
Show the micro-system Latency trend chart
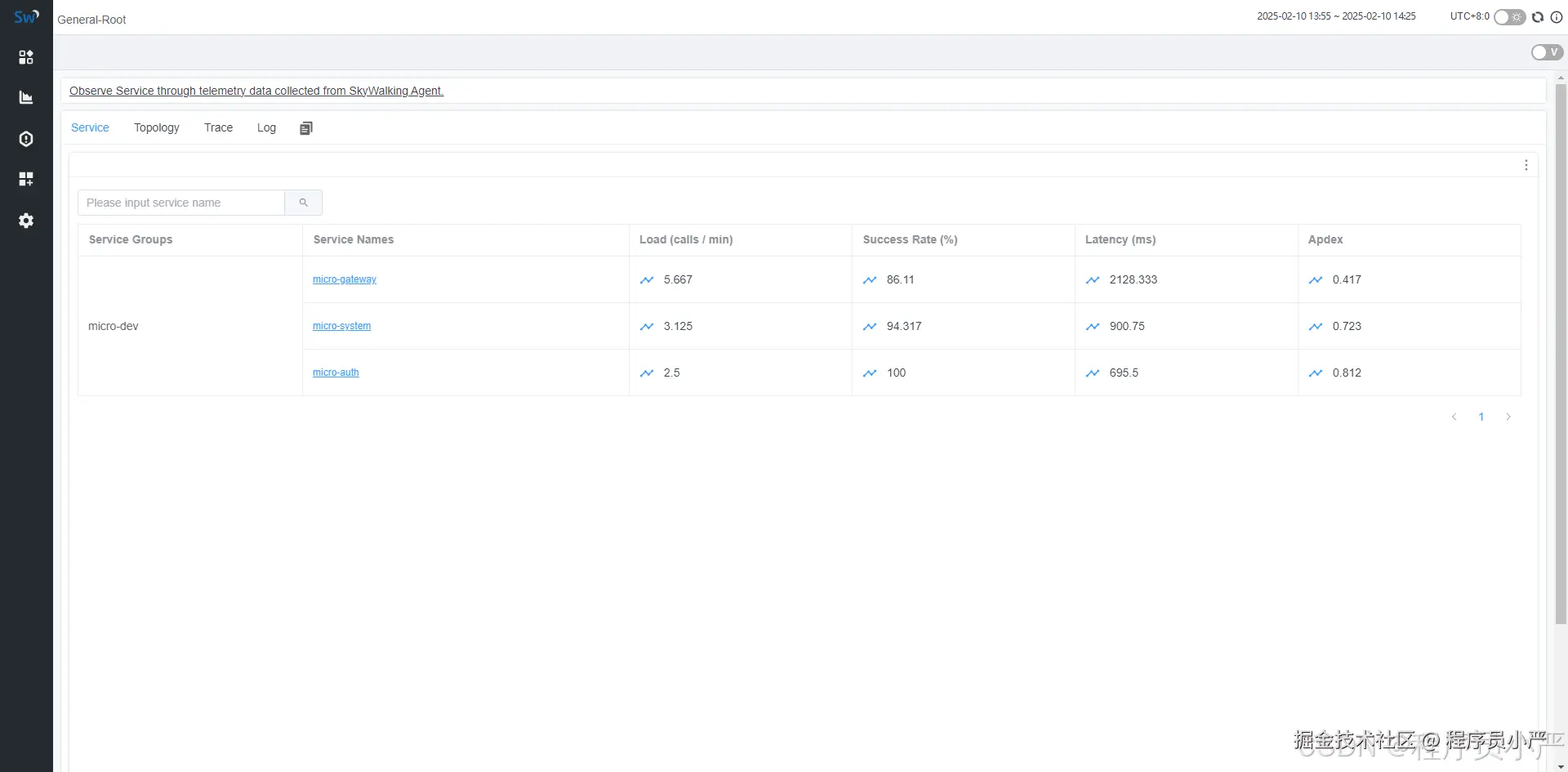pos(1093,327)
